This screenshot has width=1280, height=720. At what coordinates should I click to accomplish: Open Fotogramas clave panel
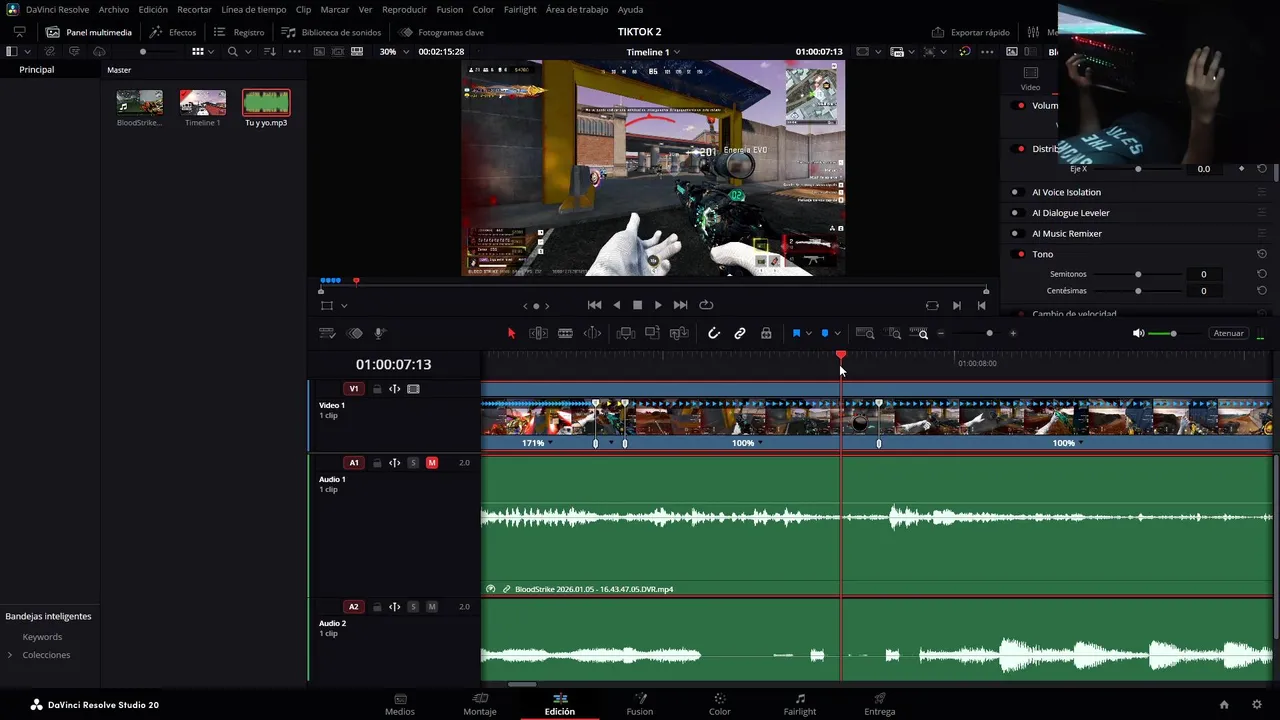coord(441,32)
